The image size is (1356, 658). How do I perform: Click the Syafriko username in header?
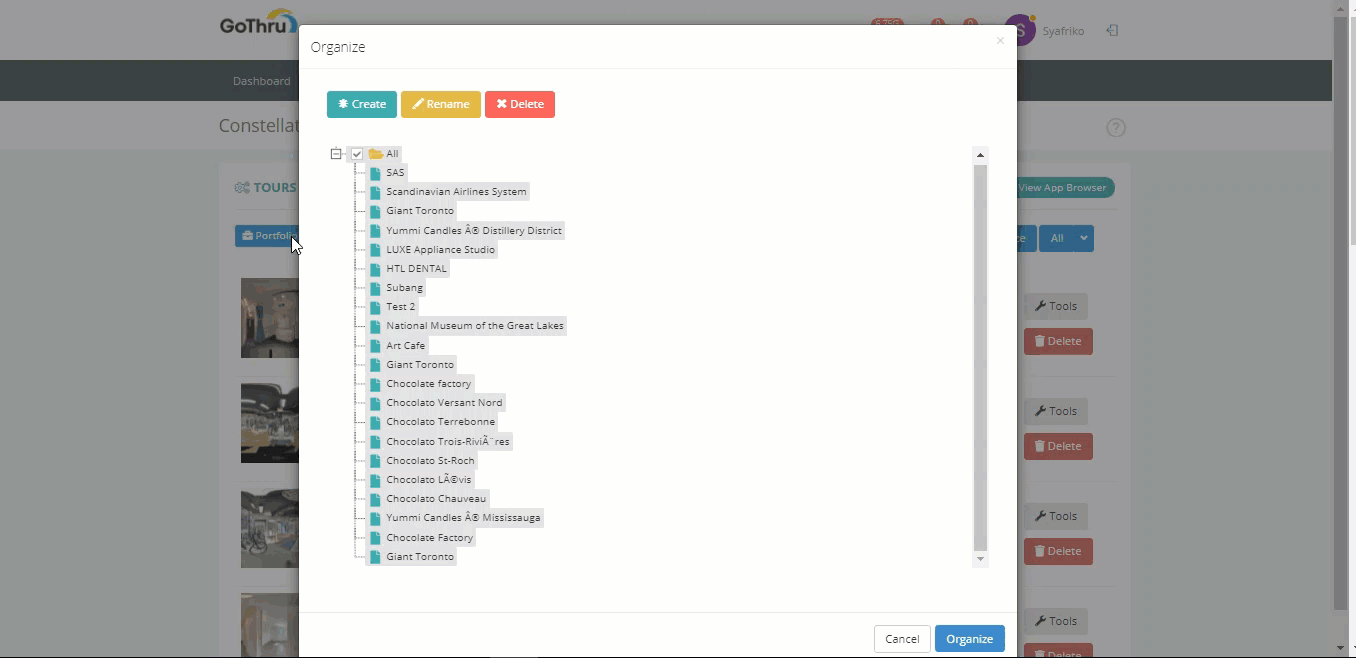(x=1063, y=31)
